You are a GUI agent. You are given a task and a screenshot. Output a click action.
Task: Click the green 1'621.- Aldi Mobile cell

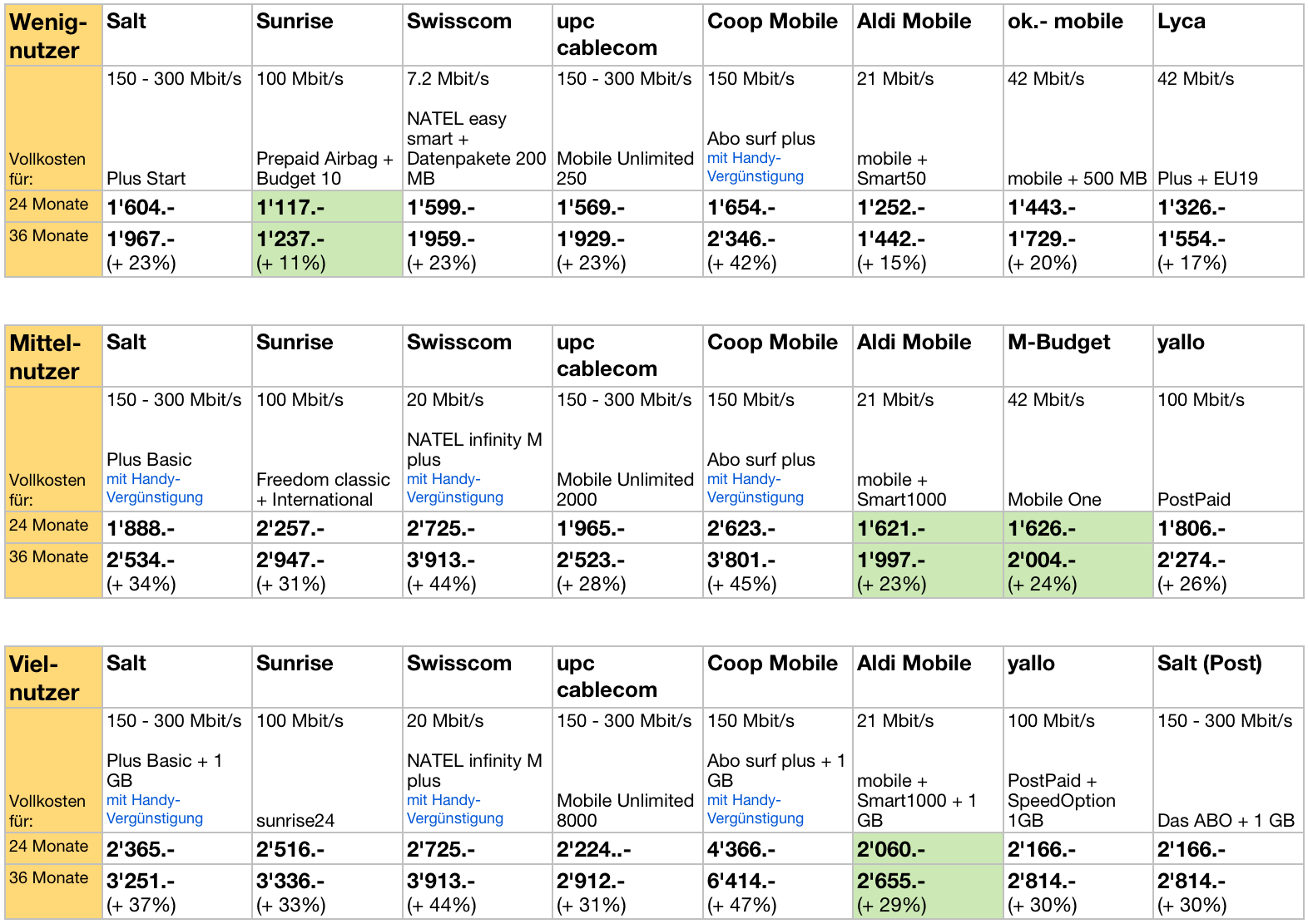928,528
